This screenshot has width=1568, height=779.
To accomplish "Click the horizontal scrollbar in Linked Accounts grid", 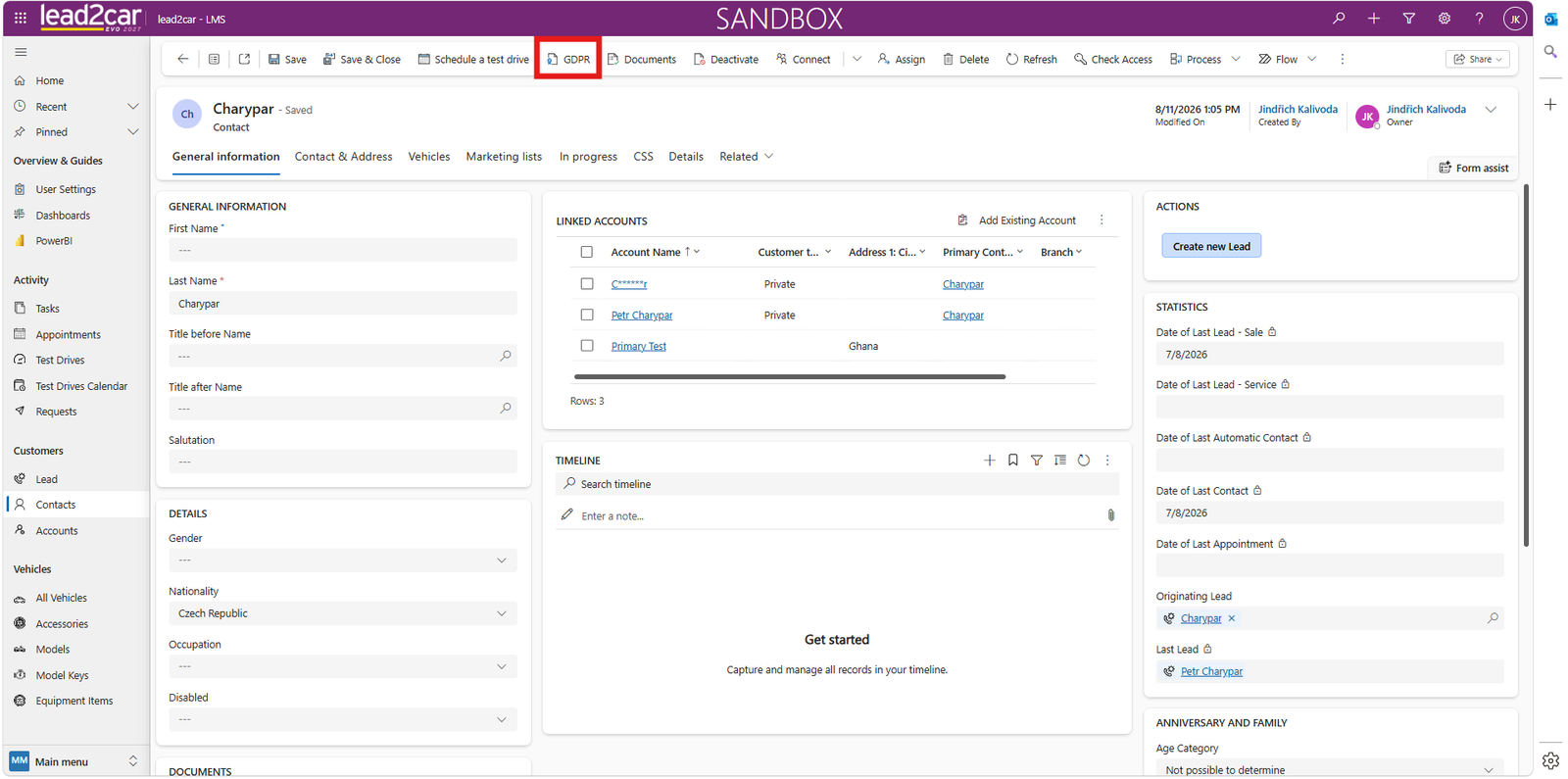I will pos(790,376).
